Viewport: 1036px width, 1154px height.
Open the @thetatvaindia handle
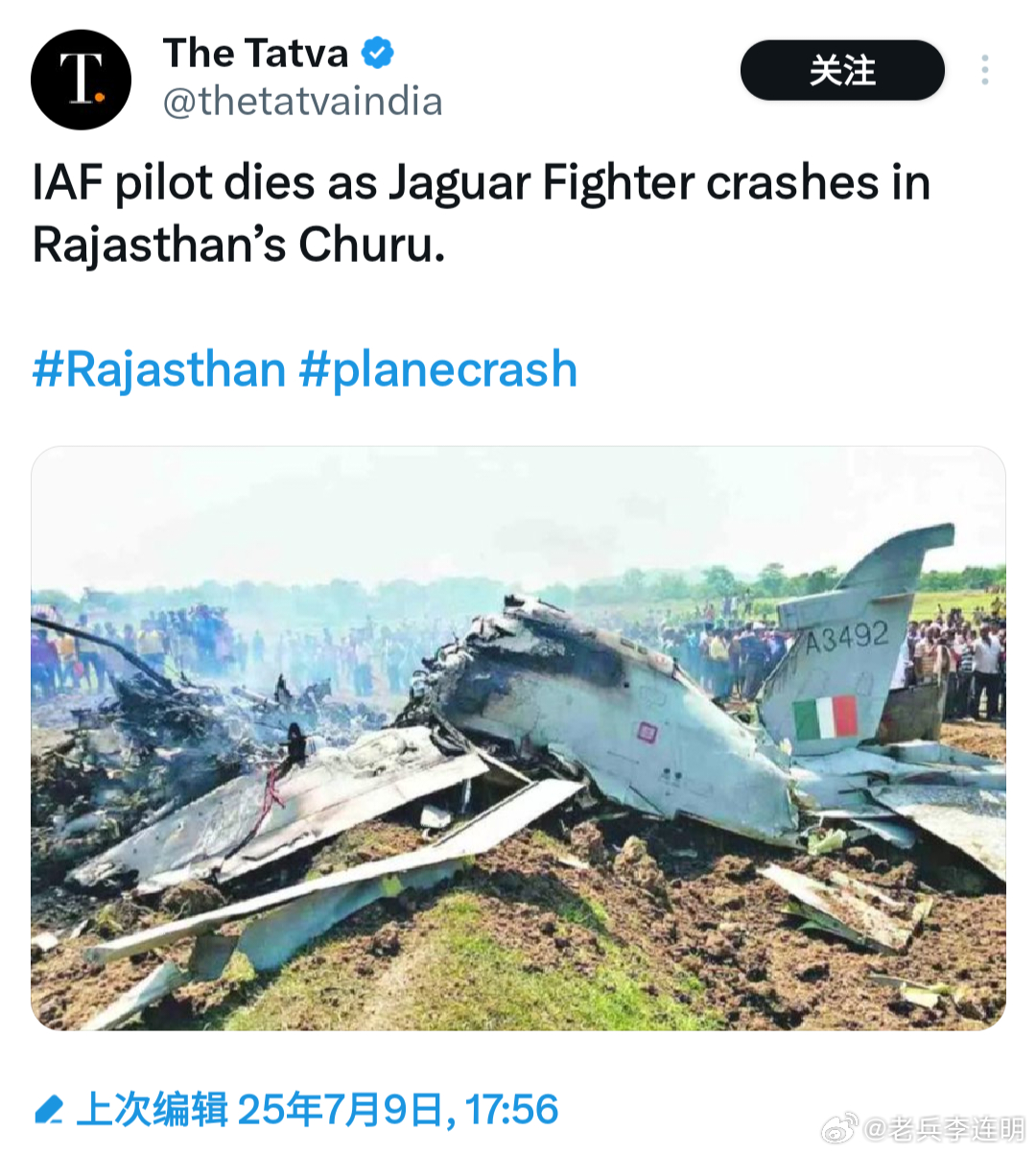click(x=302, y=102)
